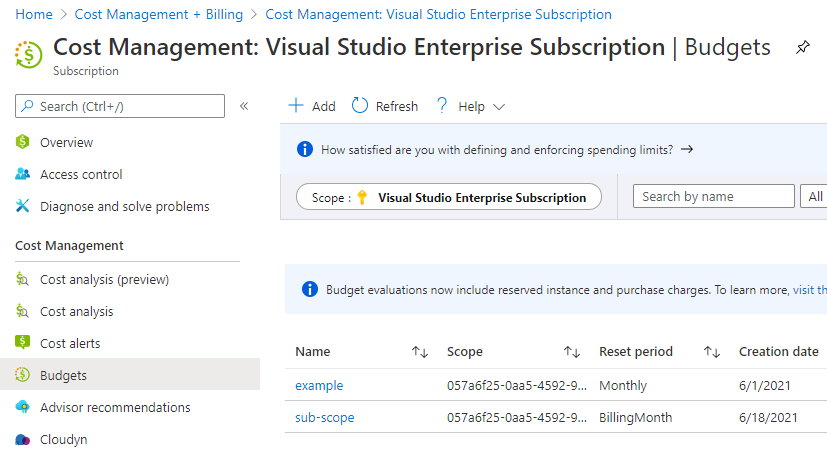This screenshot has height=454, width=827.
Task: Sort table by Reset period arrows
Action: pyautogui.click(x=712, y=352)
